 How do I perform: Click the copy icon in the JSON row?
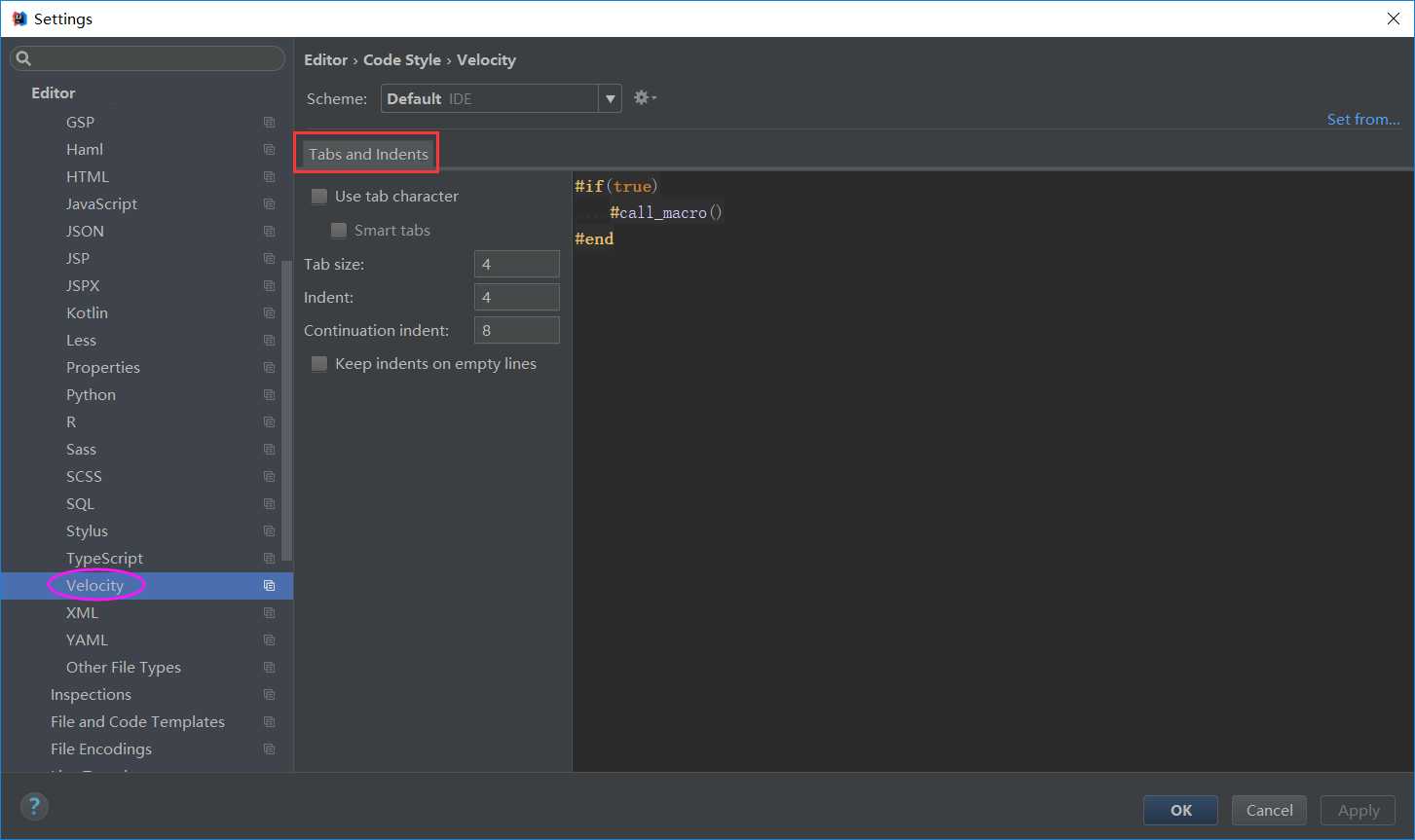[270, 232]
